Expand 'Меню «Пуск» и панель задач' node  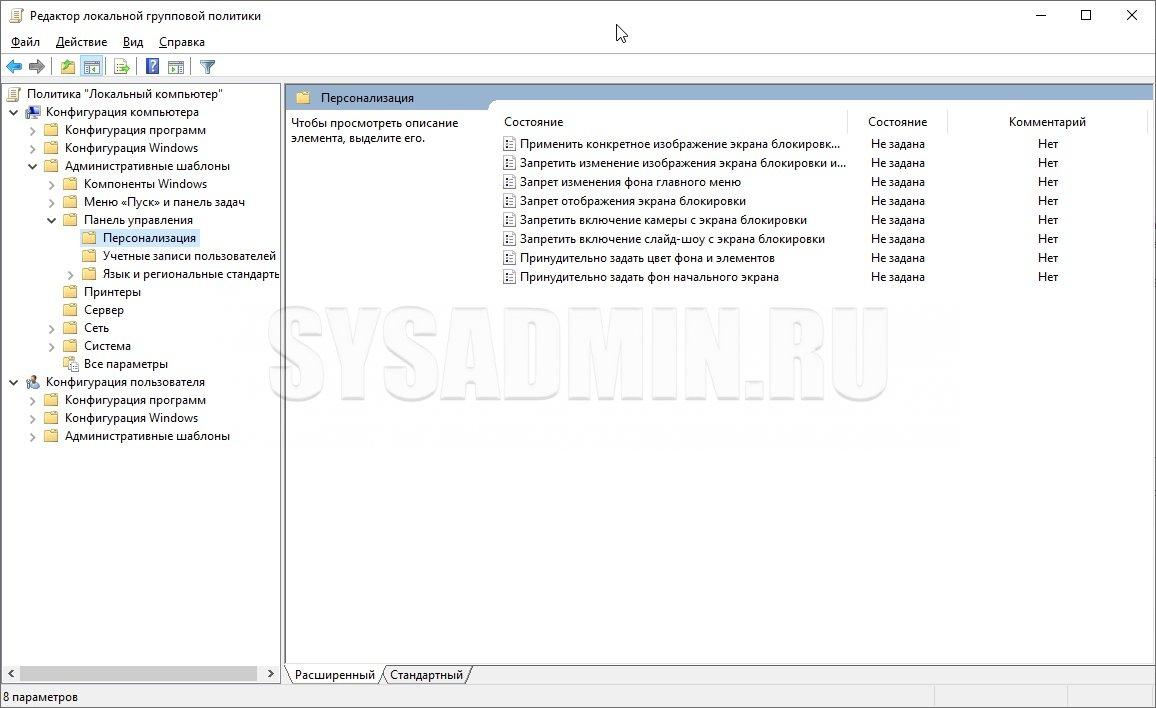coord(52,202)
